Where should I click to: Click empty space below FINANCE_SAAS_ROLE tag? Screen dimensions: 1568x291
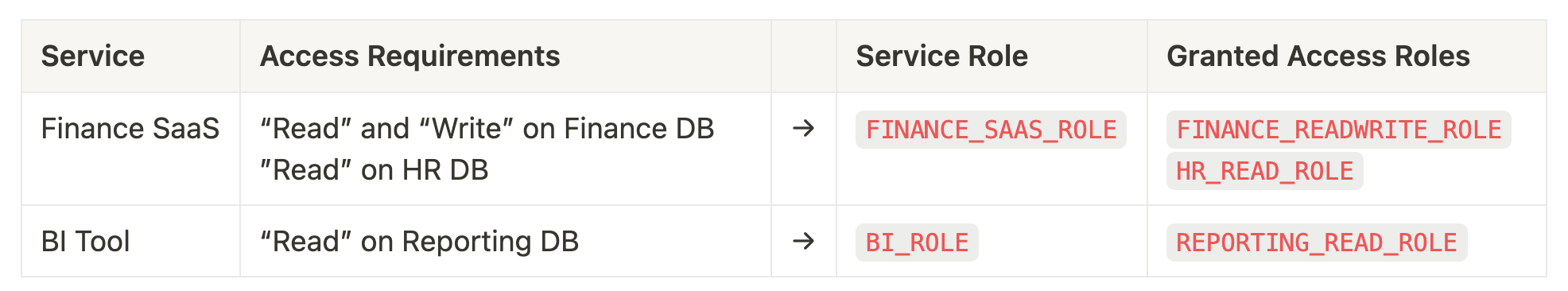991,178
